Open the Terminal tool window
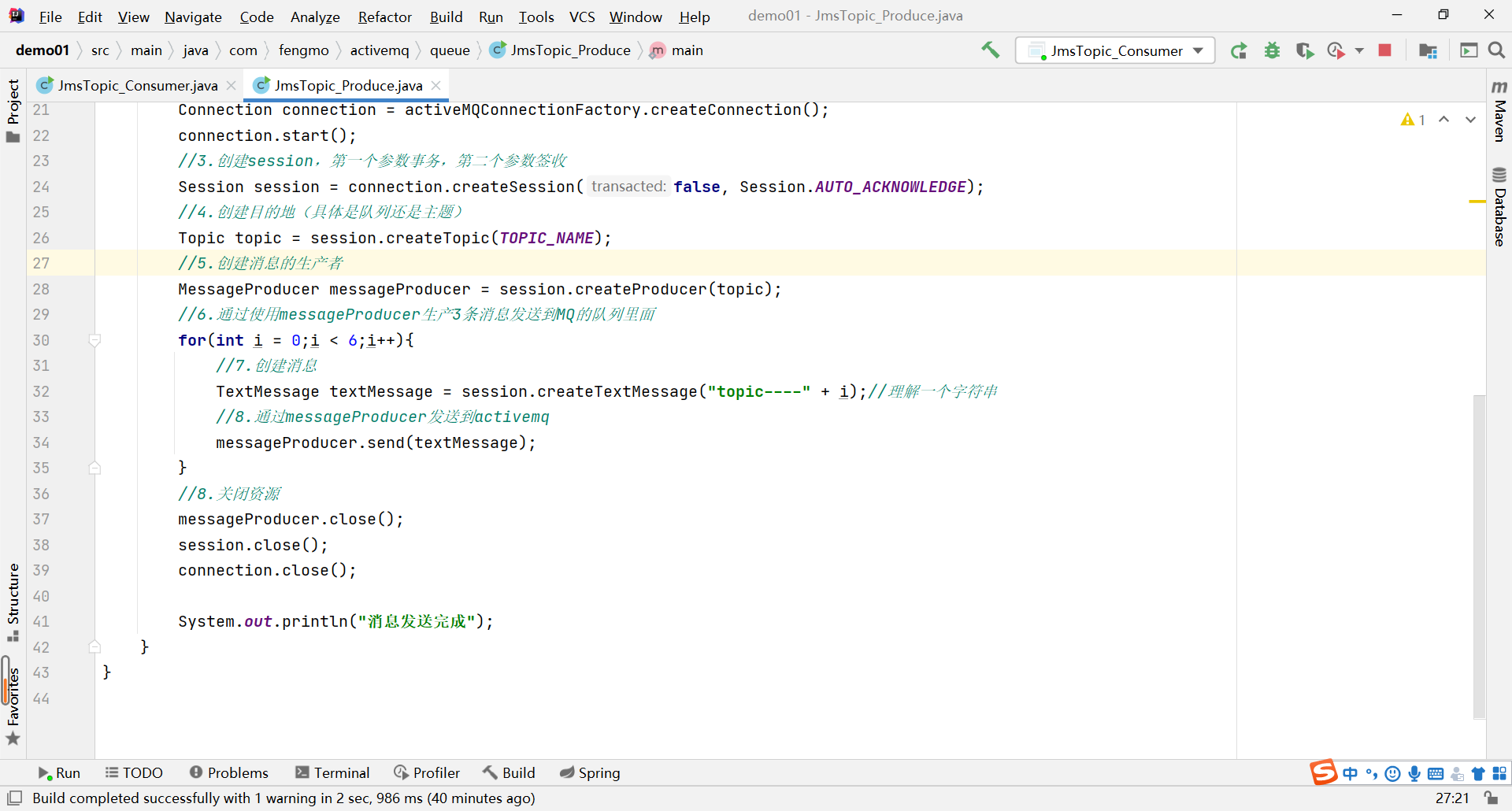This screenshot has height=811, width=1512. point(332,772)
